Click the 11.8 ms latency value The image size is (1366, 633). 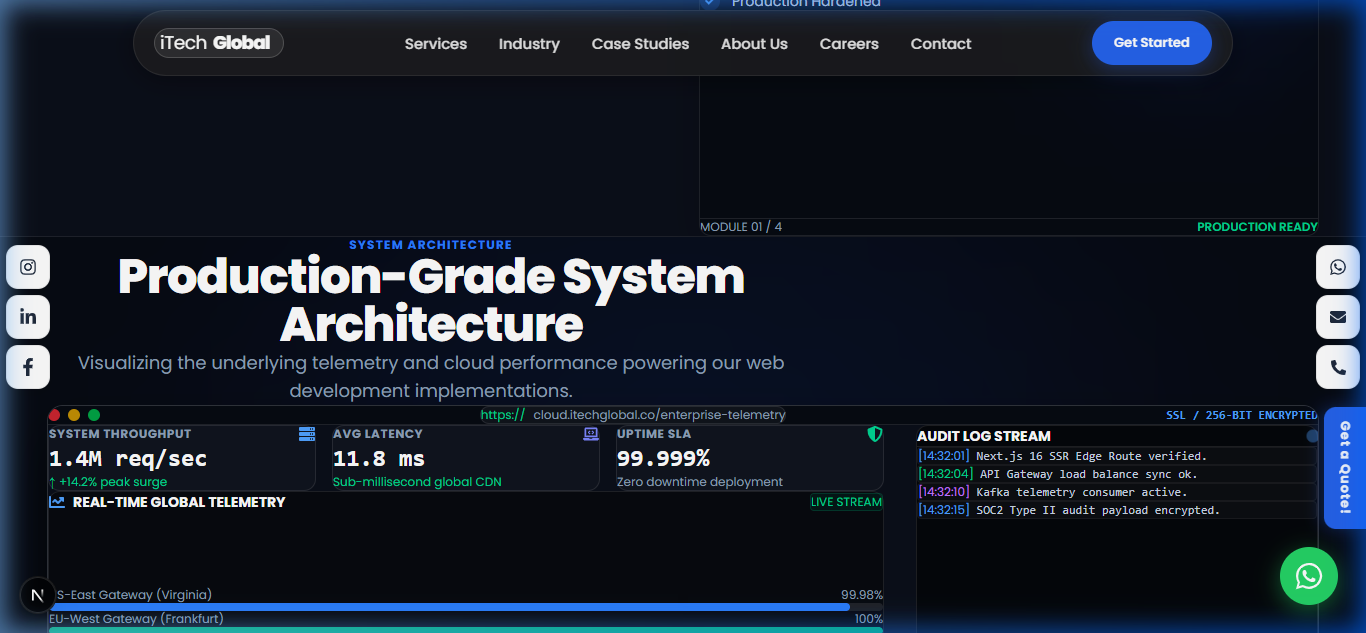pos(379,459)
